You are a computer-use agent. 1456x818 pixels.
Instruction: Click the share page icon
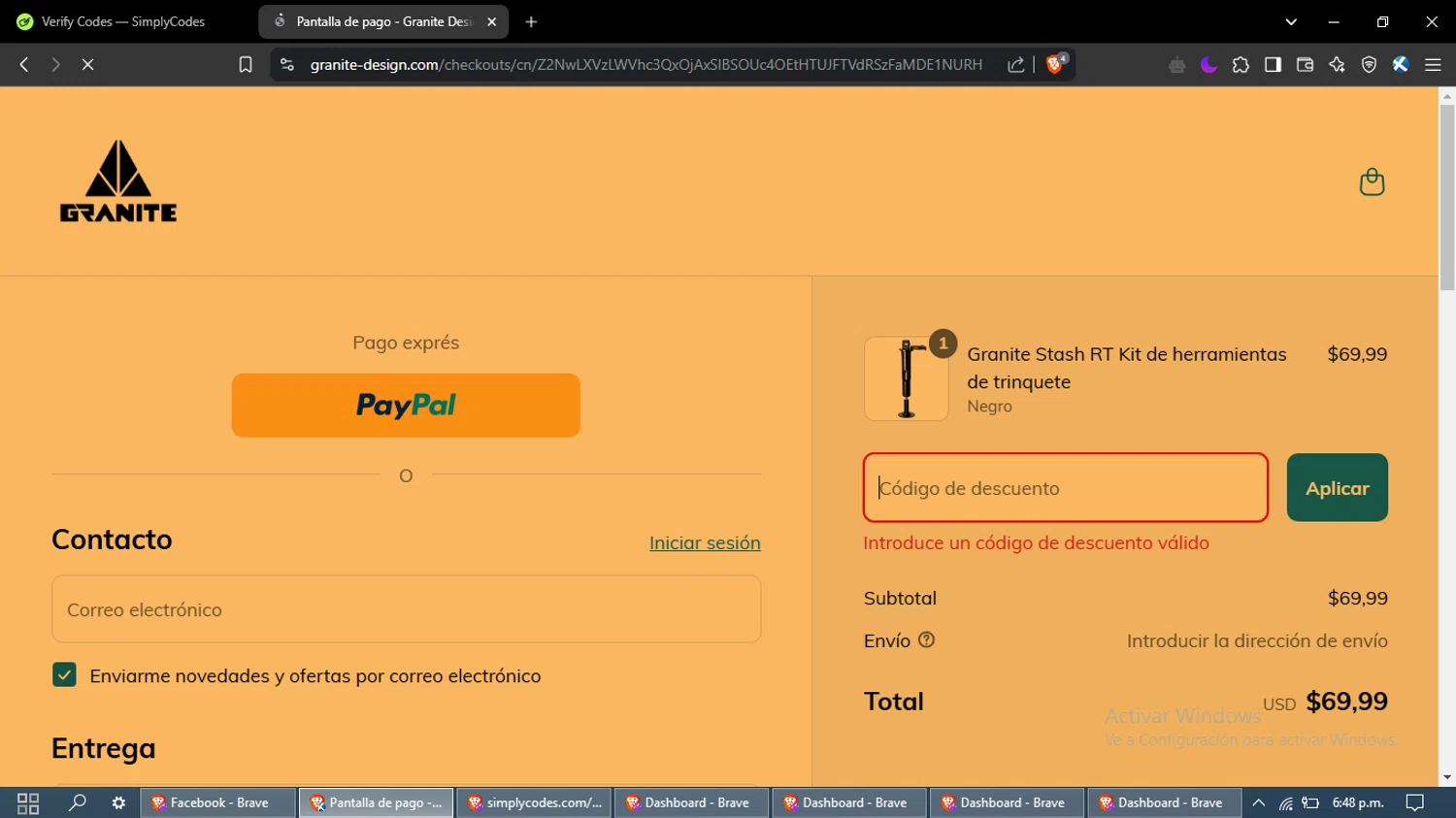(x=1015, y=64)
